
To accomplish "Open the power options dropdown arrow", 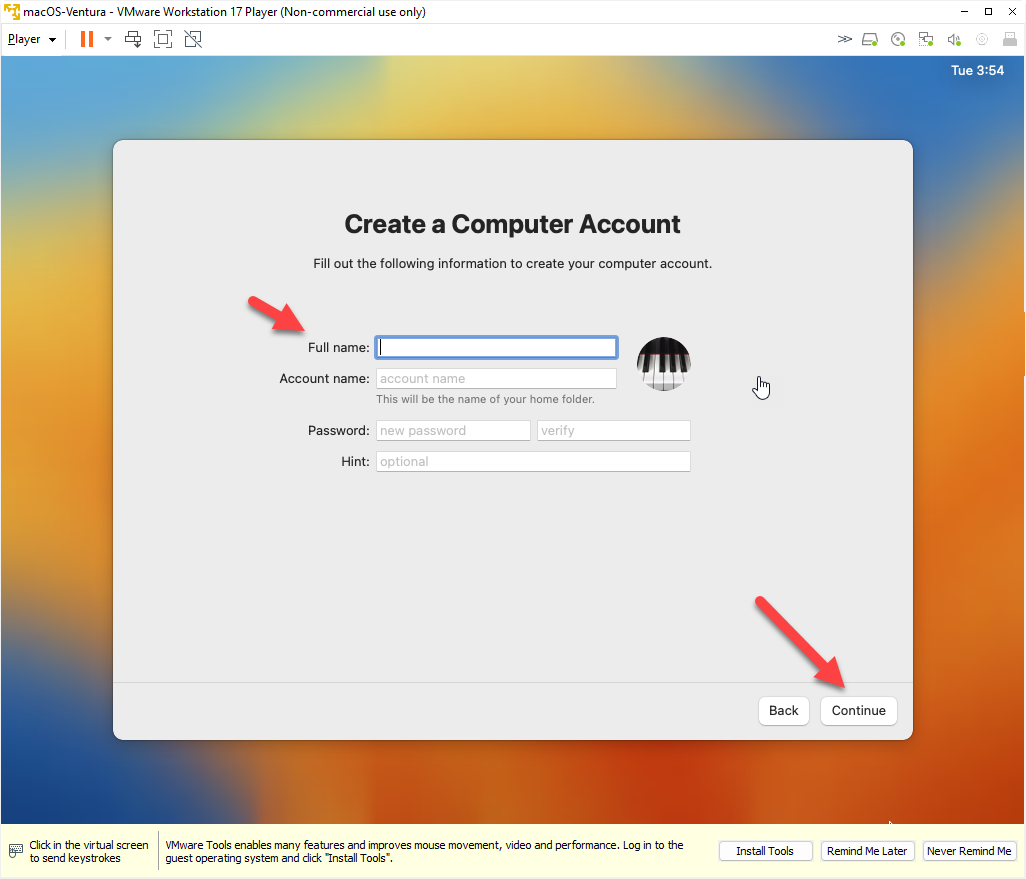I will coord(108,39).
